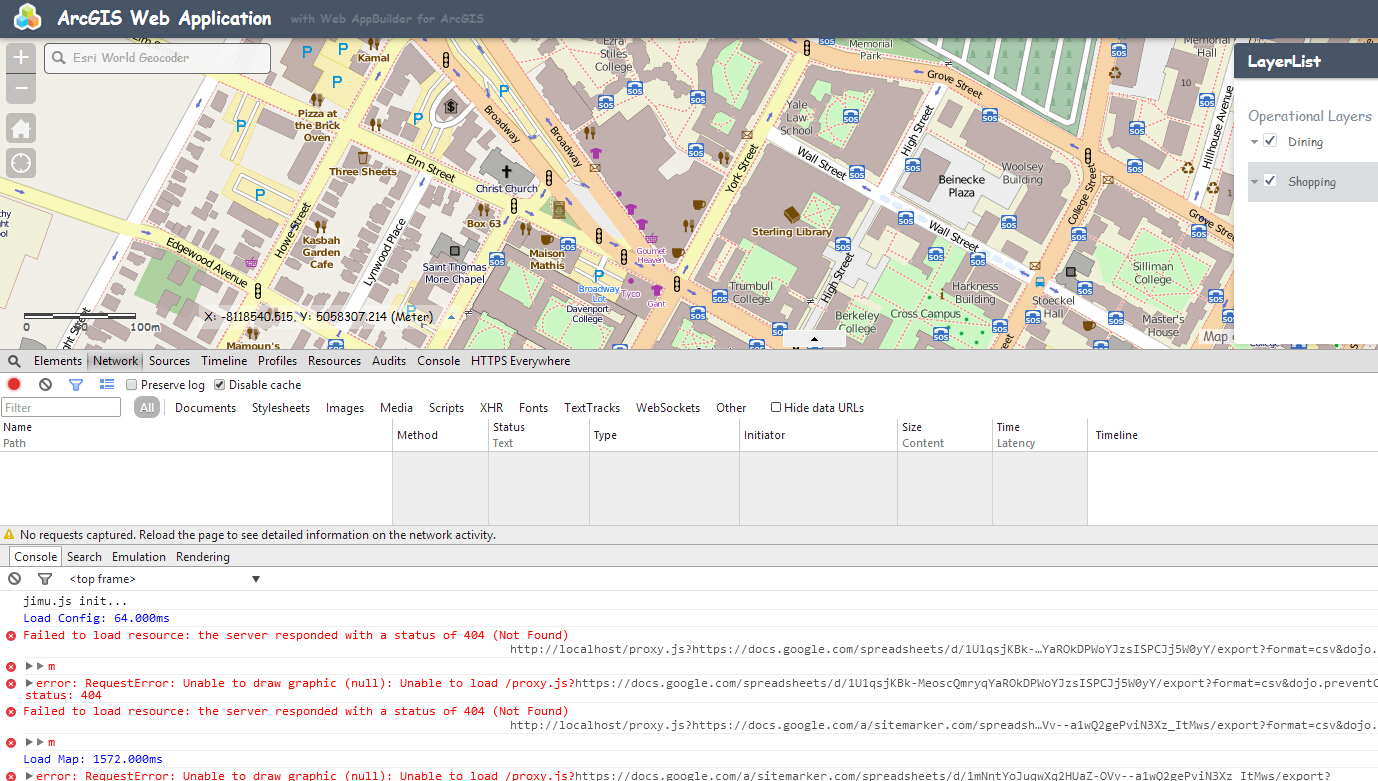This screenshot has width=1378, height=781.
Task: Zoom out with the map minus button
Action: point(21,89)
